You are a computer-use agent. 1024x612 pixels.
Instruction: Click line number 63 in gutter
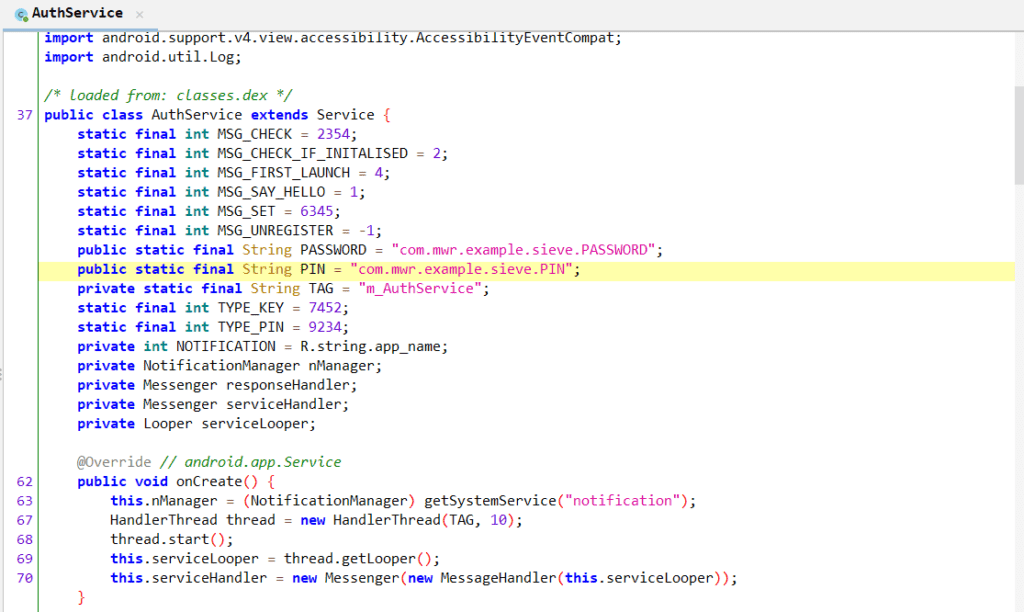(x=24, y=501)
